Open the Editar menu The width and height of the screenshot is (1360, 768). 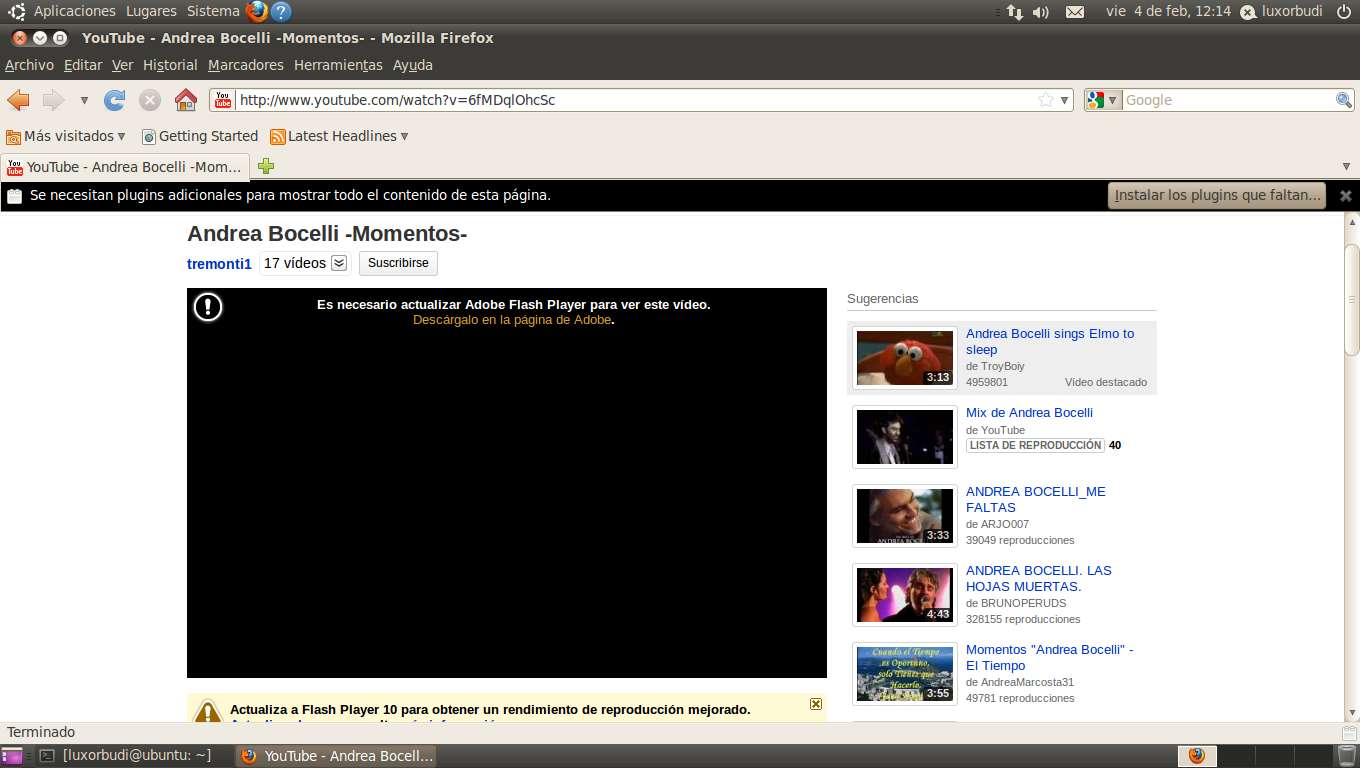coord(83,65)
